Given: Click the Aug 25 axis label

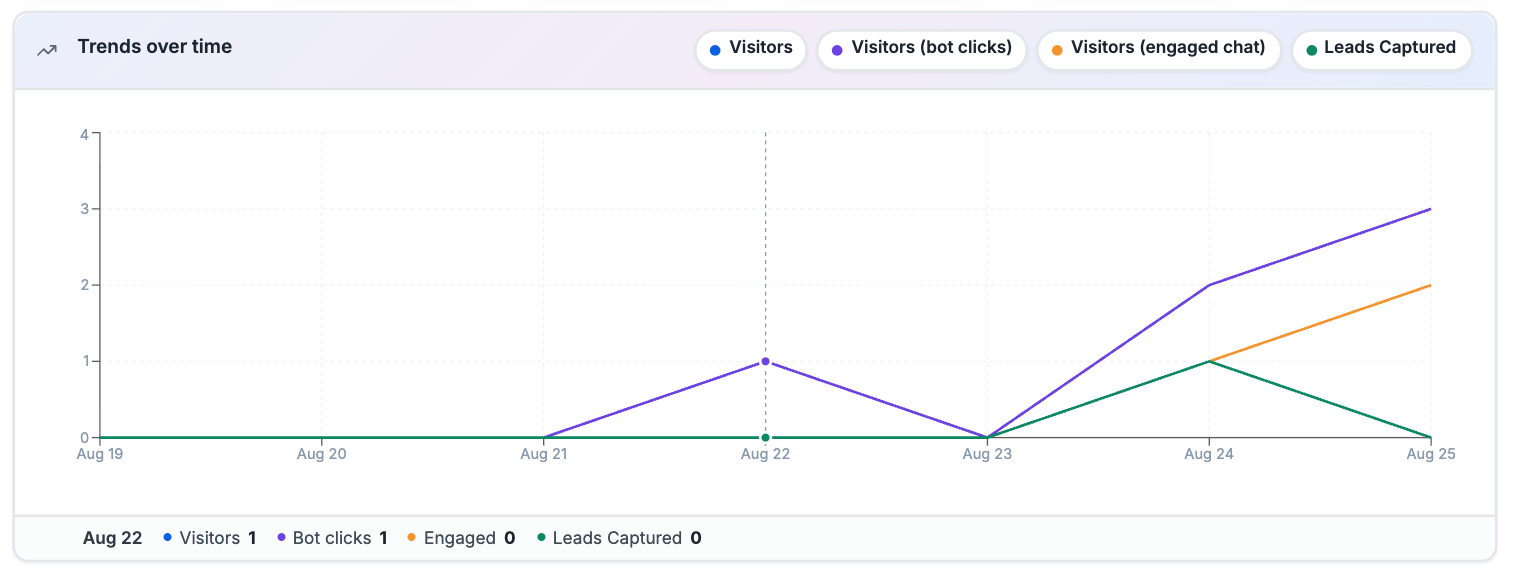Looking at the screenshot, I should tap(1431, 454).
